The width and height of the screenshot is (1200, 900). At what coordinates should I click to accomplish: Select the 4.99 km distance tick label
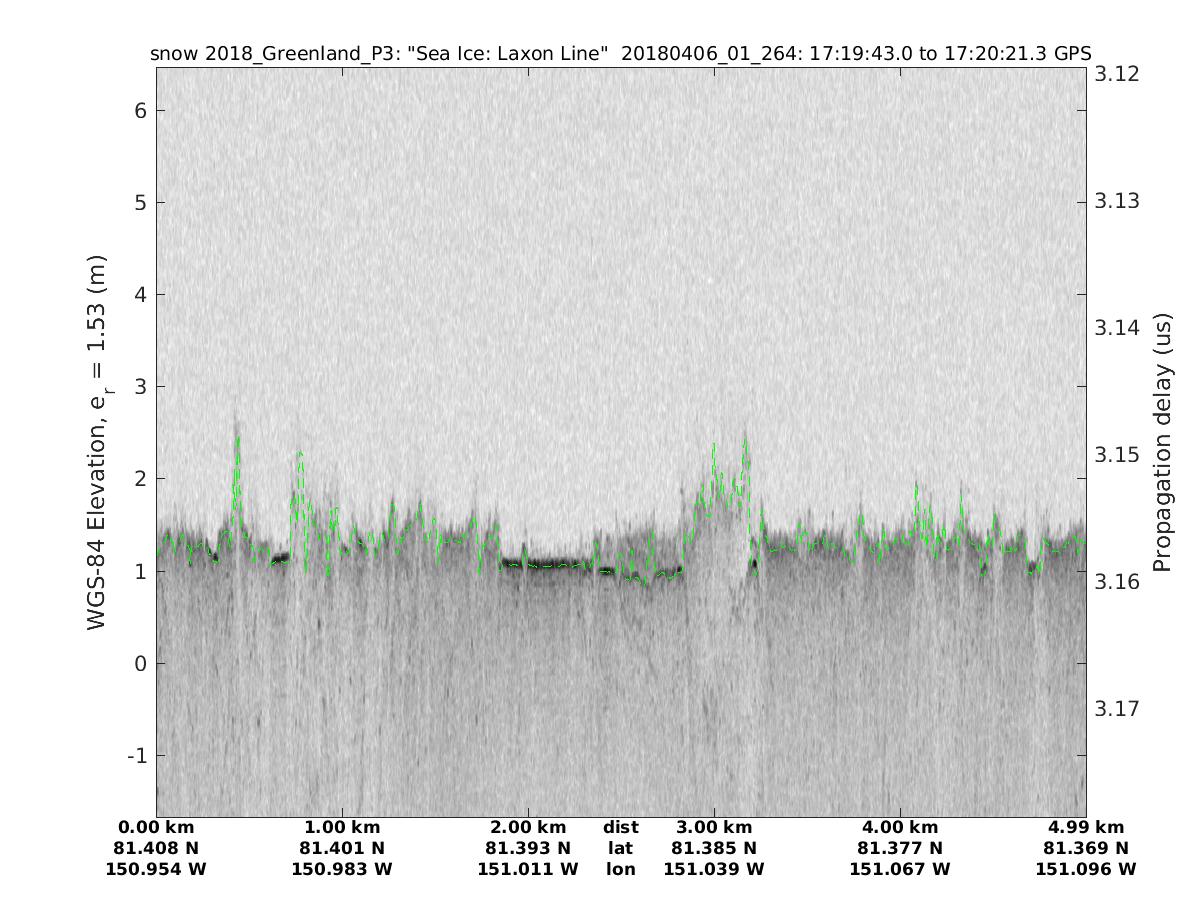1086,828
